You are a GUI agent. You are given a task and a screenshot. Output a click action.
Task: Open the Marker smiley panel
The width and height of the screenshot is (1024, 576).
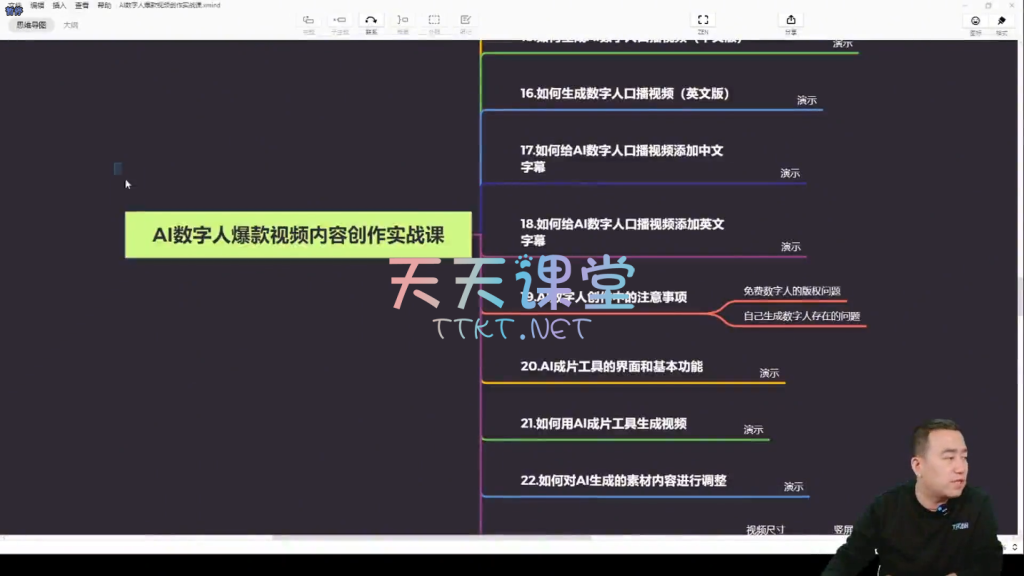(x=975, y=22)
